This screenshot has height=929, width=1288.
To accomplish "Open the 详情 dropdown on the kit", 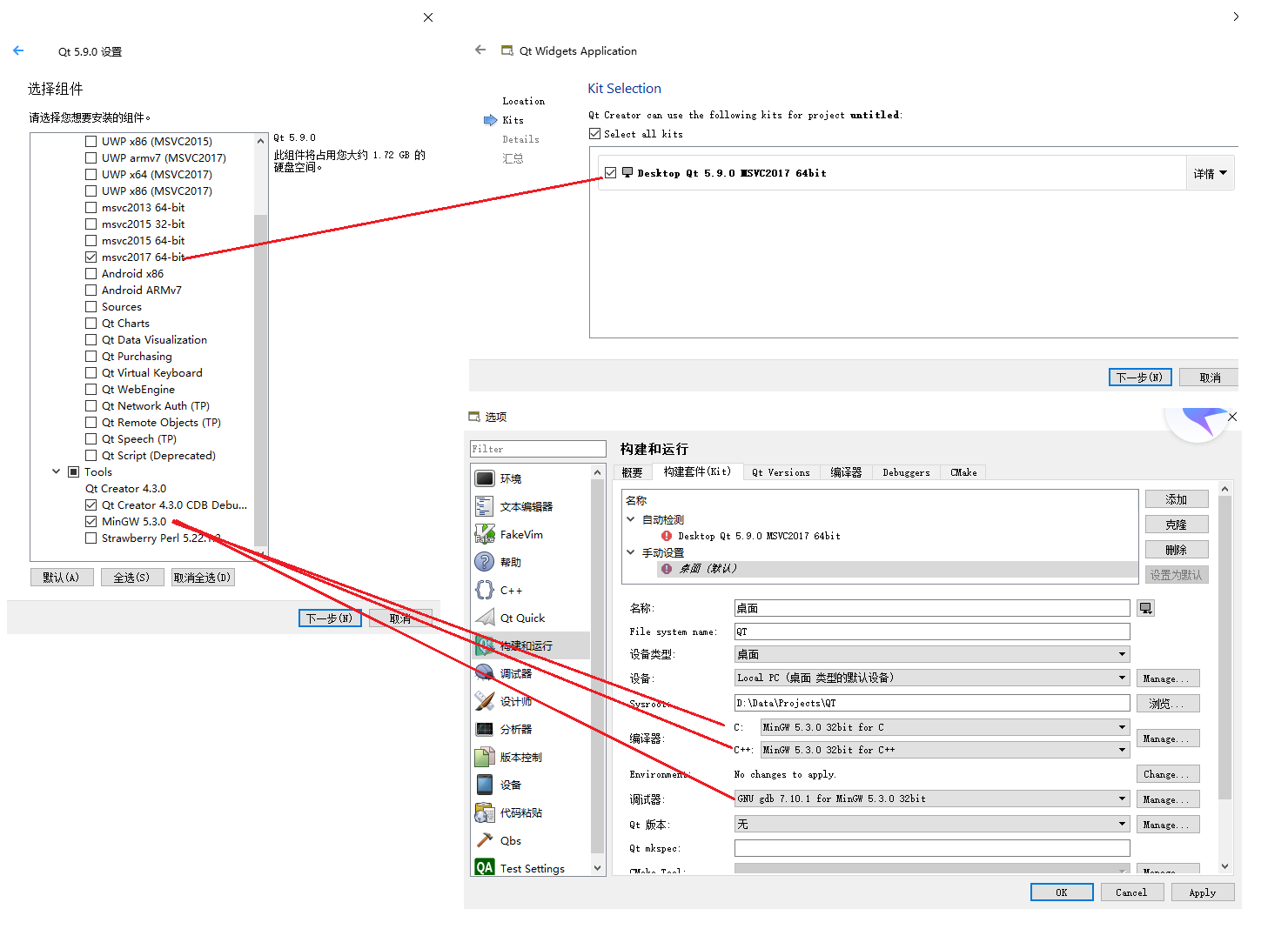I will coord(1210,172).
